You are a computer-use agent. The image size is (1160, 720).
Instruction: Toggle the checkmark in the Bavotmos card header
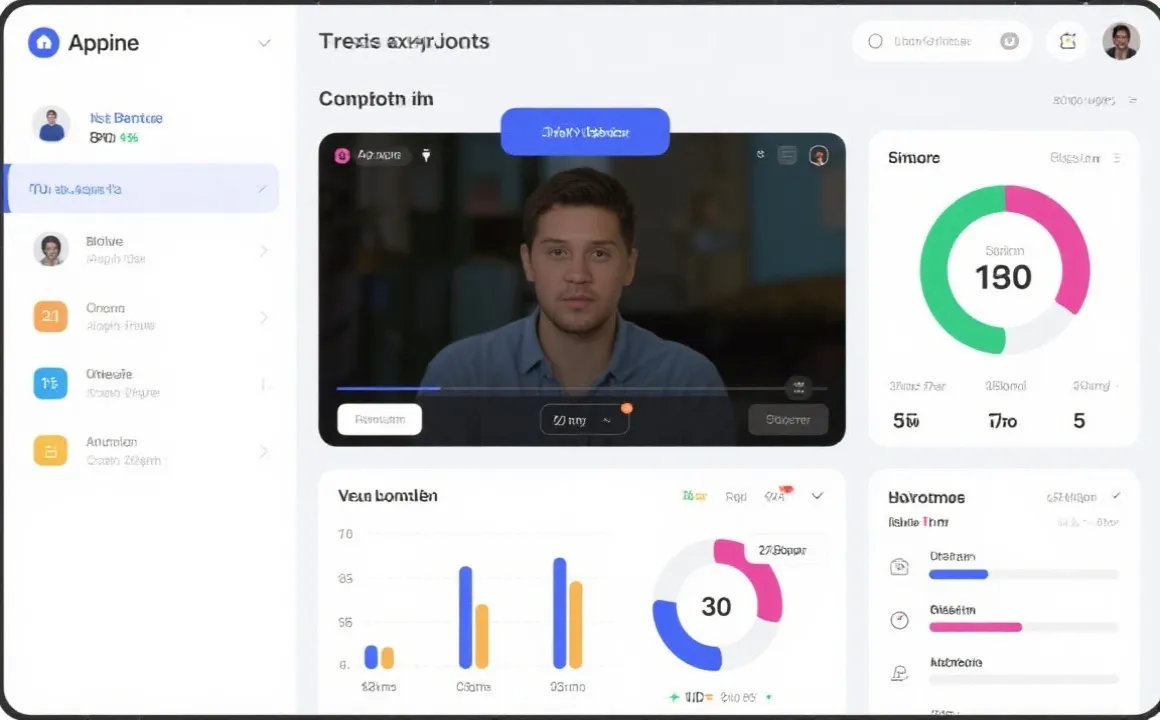pyautogui.click(x=1116, y=496)
